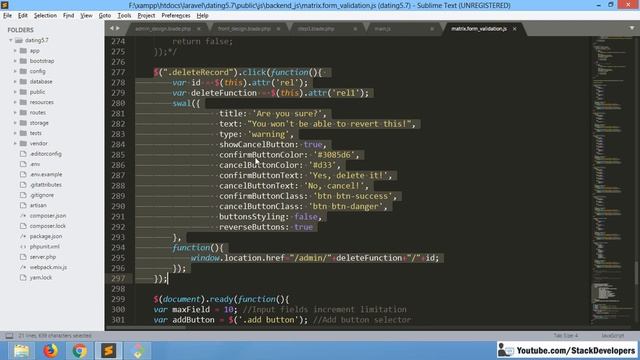This screenshot has height=360, width=640.
Task: Click the status bar panel switcher icon
Action: click(x=9, y=336)
